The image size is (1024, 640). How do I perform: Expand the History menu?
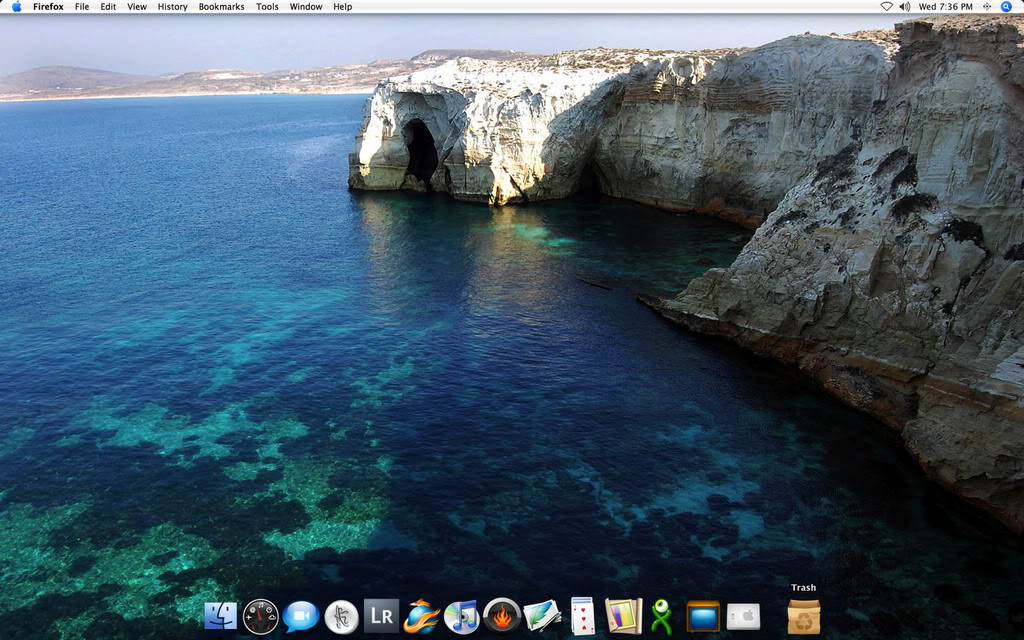172,7
